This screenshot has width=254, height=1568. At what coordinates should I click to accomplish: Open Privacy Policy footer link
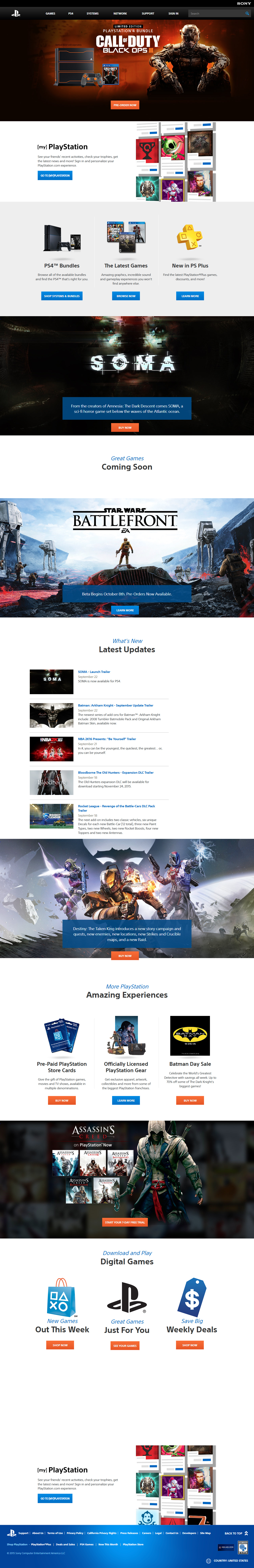pyautogui.click(x=75, y=1533)
